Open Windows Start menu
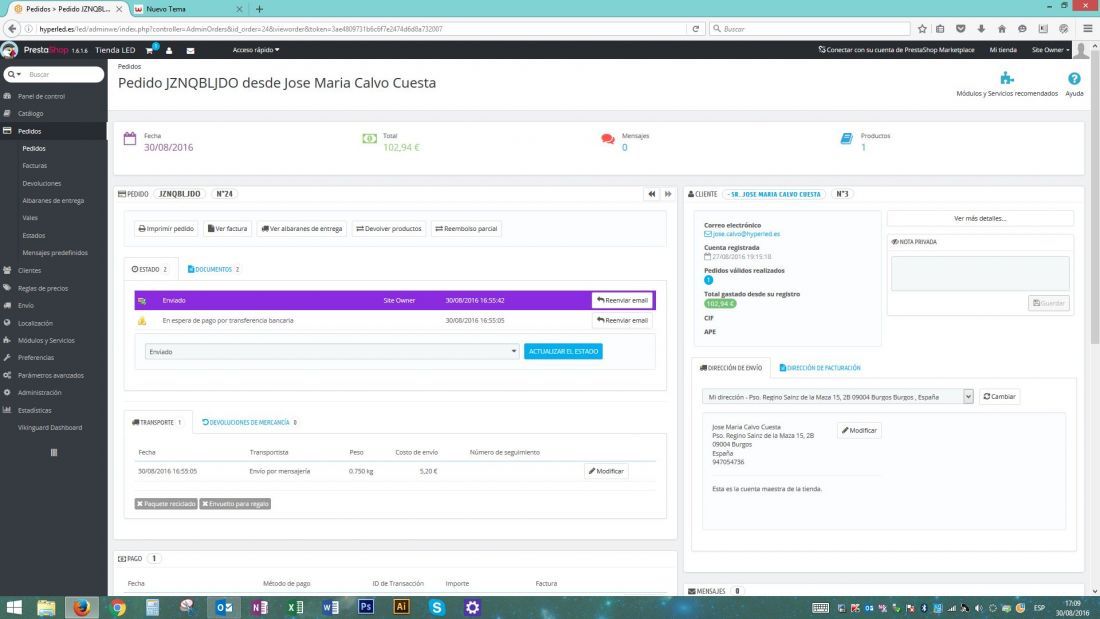 tap(14, 607)
